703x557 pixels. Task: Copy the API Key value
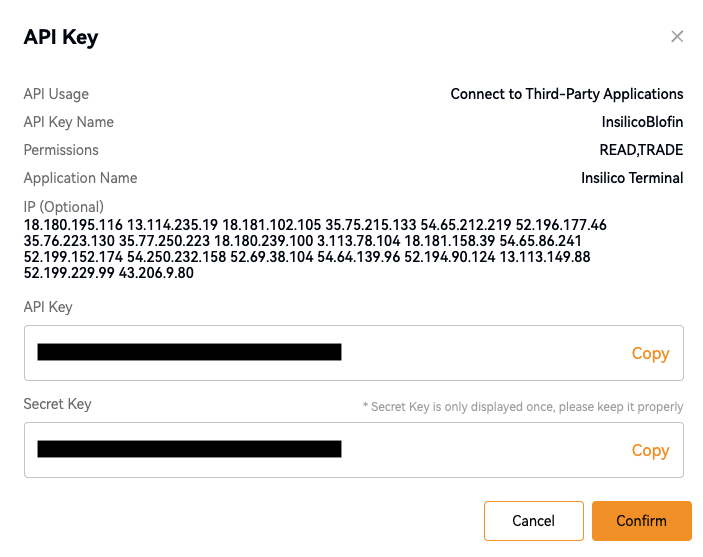pos(650,353)
